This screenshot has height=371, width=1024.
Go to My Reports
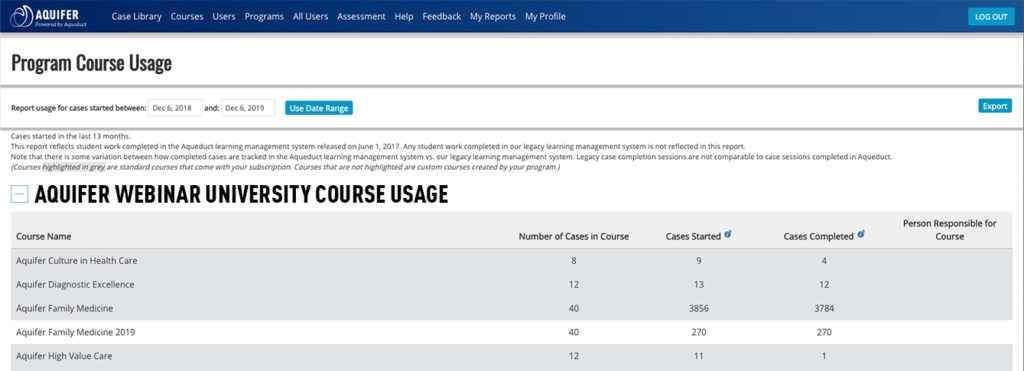492,16
